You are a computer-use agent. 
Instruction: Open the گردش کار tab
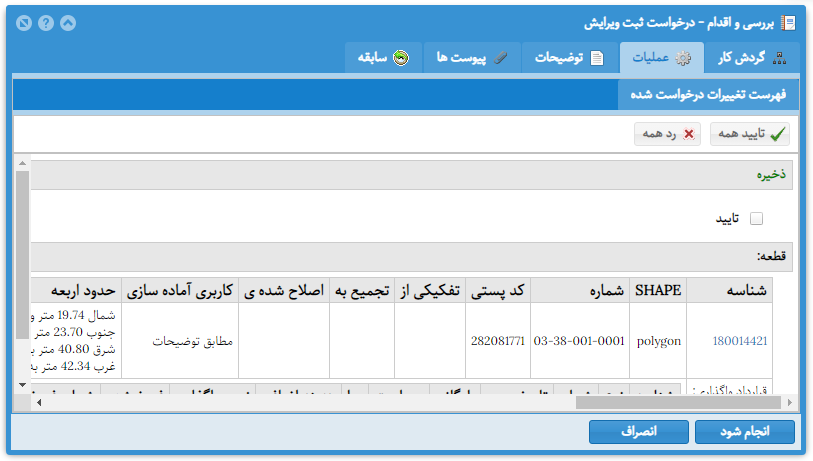(x=752, y=58)
